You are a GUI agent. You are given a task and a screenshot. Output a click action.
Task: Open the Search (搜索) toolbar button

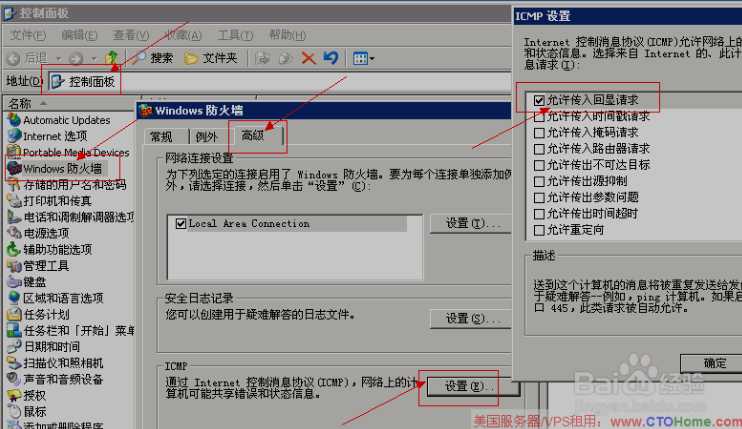pos(152,58)
